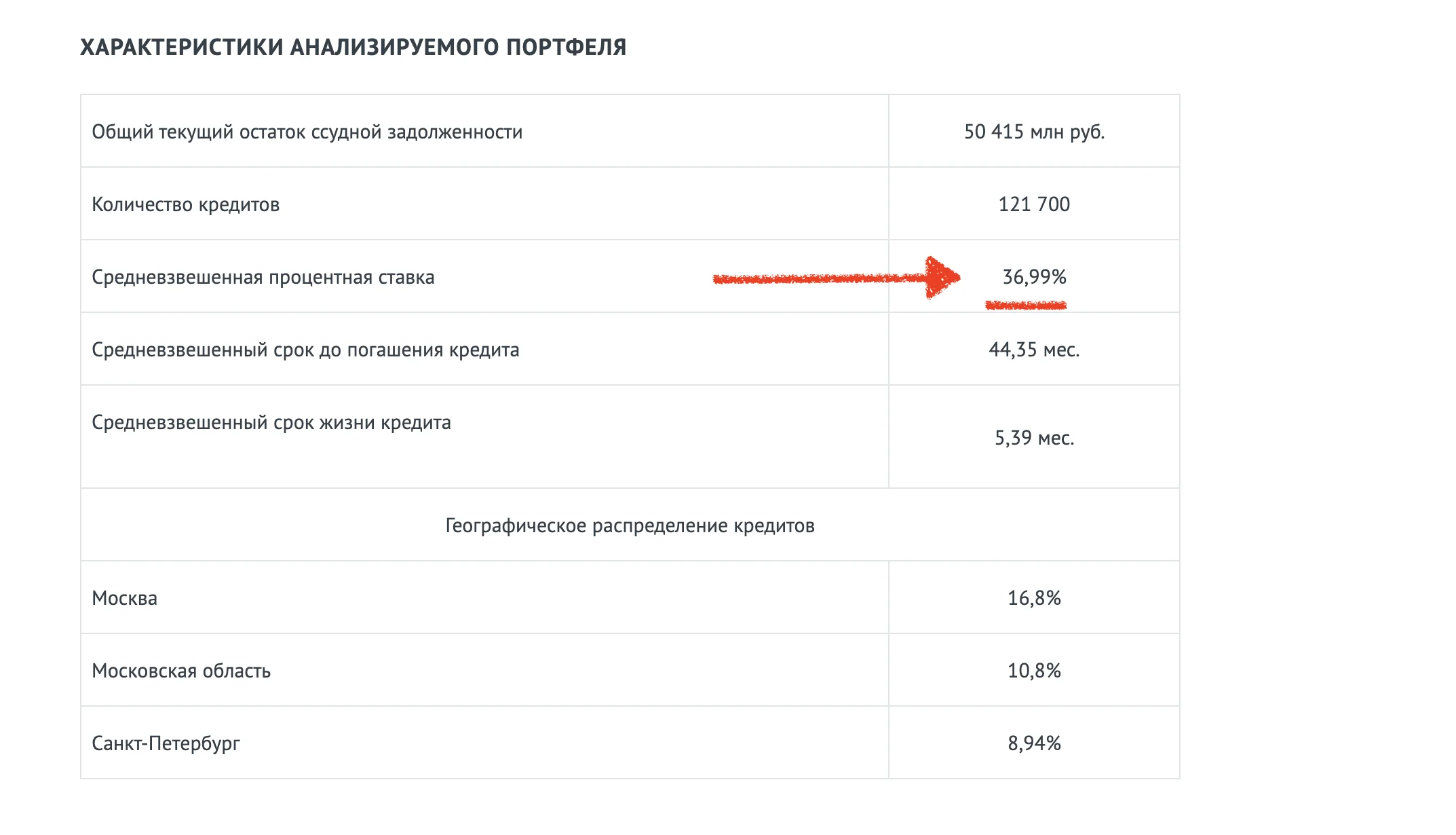This screenshot has height=835, width=1456.
Task: Click the Средневзвешенный срок жизни кредита label
Action: (271, 422)
